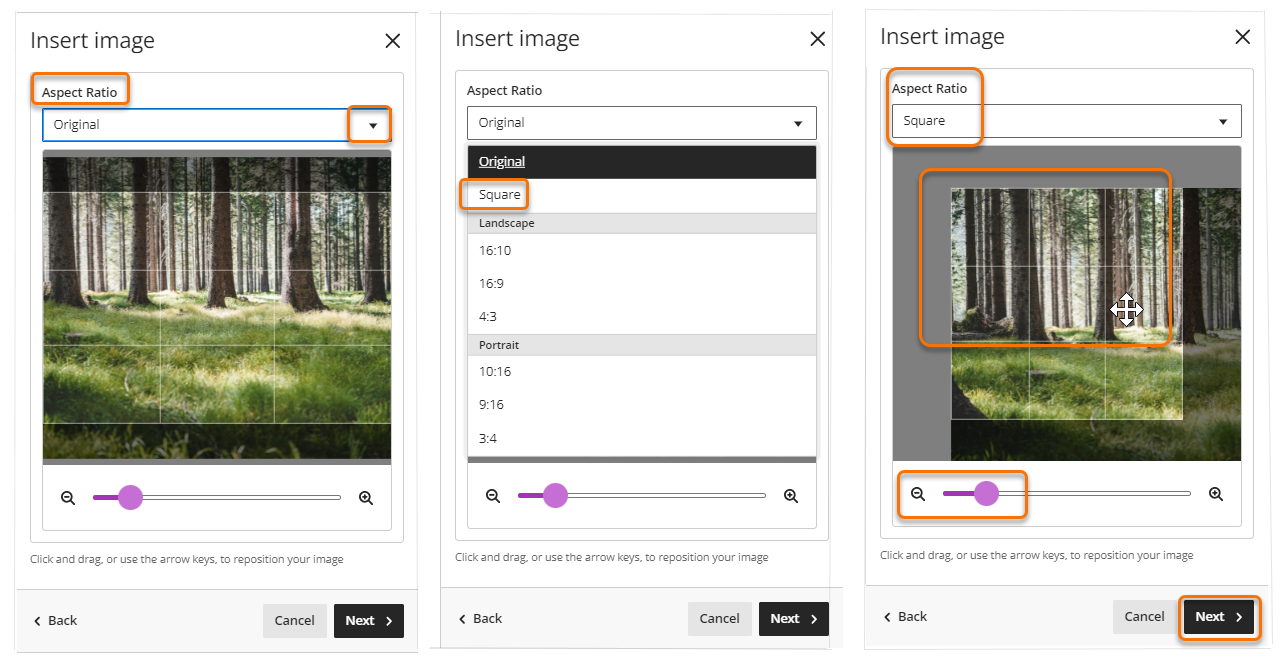Click the move crosshair cursor on the cropped image
The image size is (1282, 656).
coord(1126,311)
